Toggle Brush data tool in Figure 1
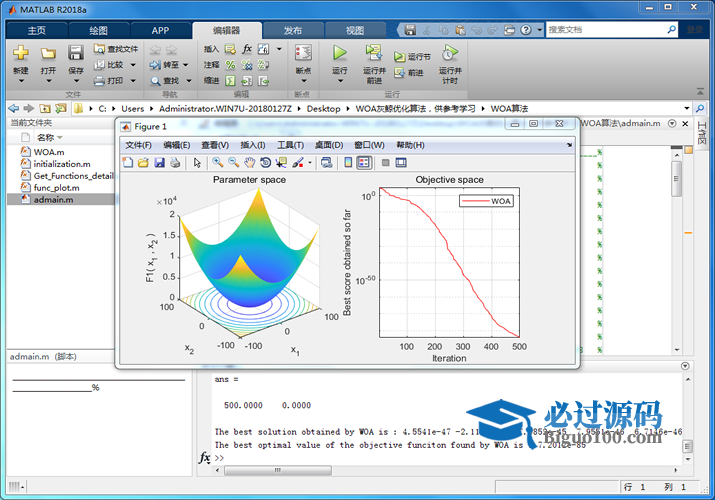This screenshot has height=500, width=715. pos(298,163)
